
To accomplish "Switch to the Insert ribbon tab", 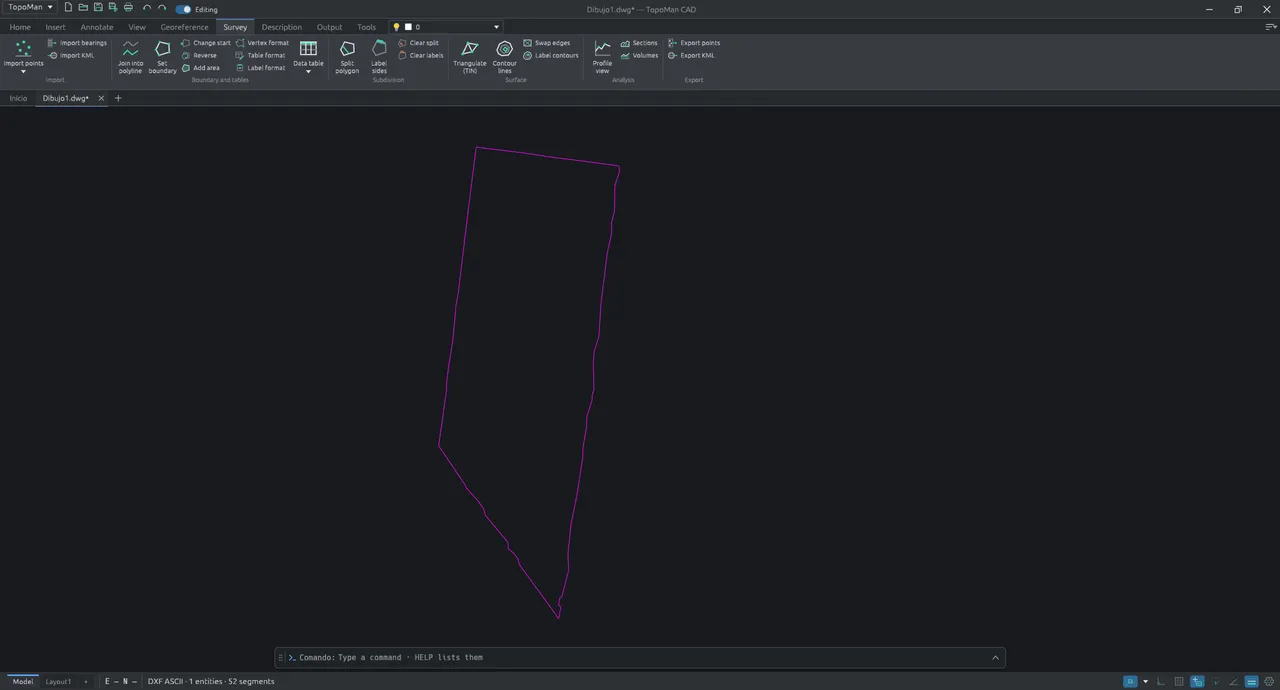I will [x=55, y=27].
